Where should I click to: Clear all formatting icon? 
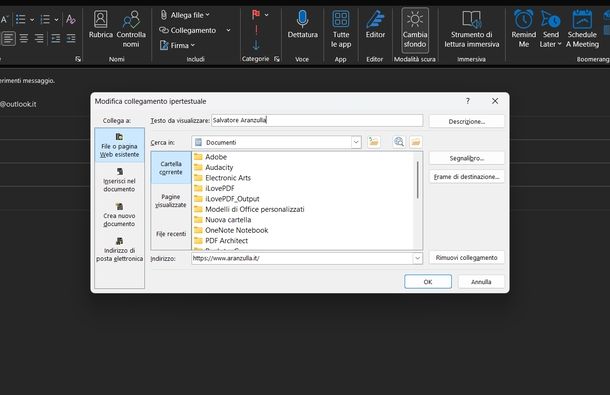click(x=70, y=19)
